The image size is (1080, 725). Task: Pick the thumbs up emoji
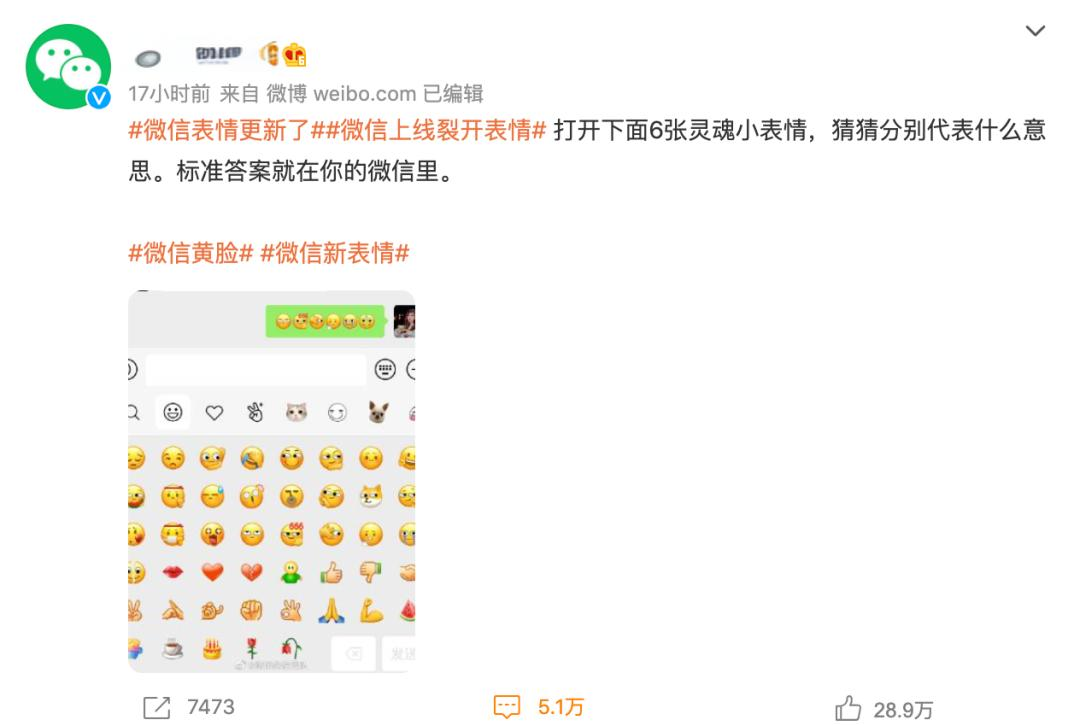331,571
